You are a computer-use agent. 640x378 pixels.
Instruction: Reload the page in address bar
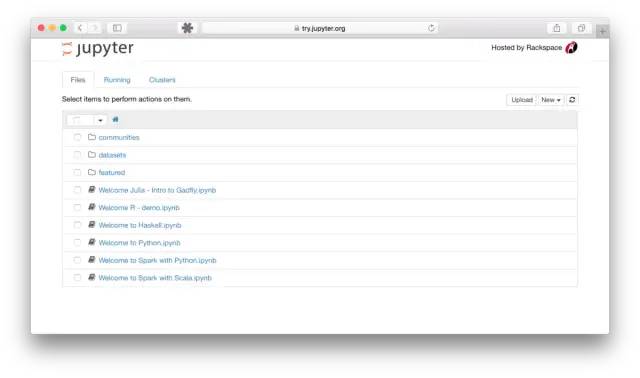pyautogui.click(x=431, y=28)
